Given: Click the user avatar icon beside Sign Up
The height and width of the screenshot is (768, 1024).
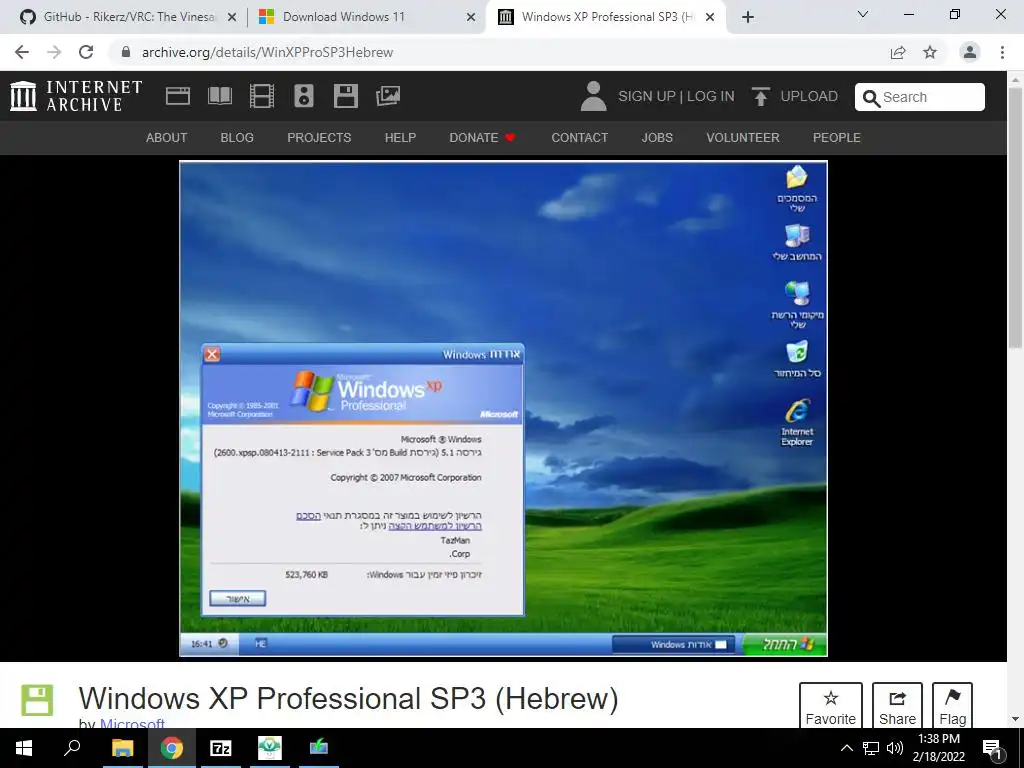Looking at the screenshot, I should coord(594,96).
